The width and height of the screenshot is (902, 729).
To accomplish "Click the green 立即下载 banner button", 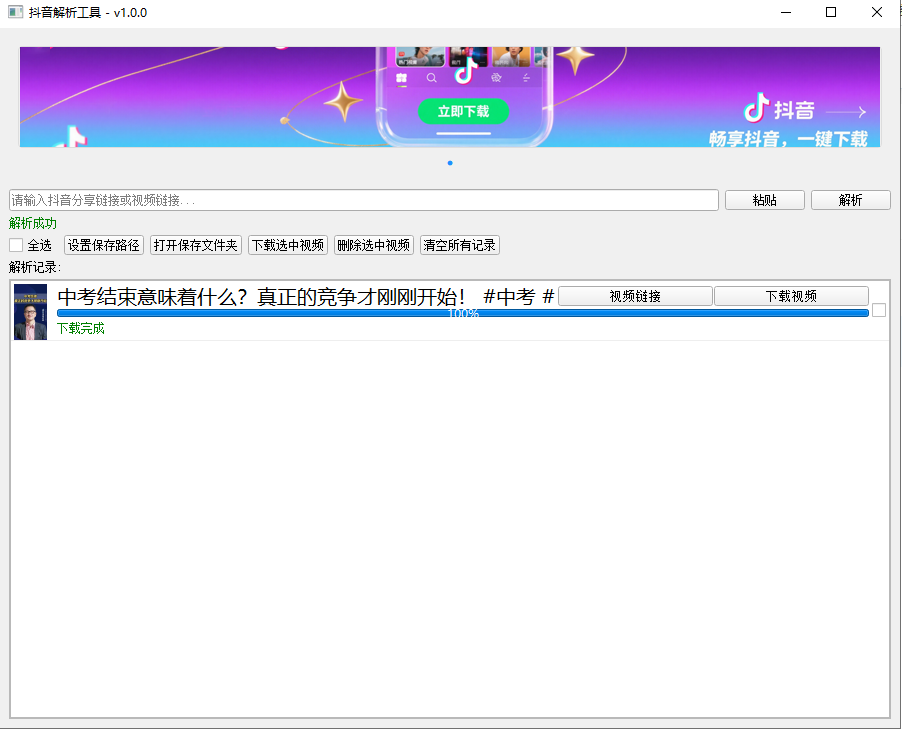I will (463, 111).
